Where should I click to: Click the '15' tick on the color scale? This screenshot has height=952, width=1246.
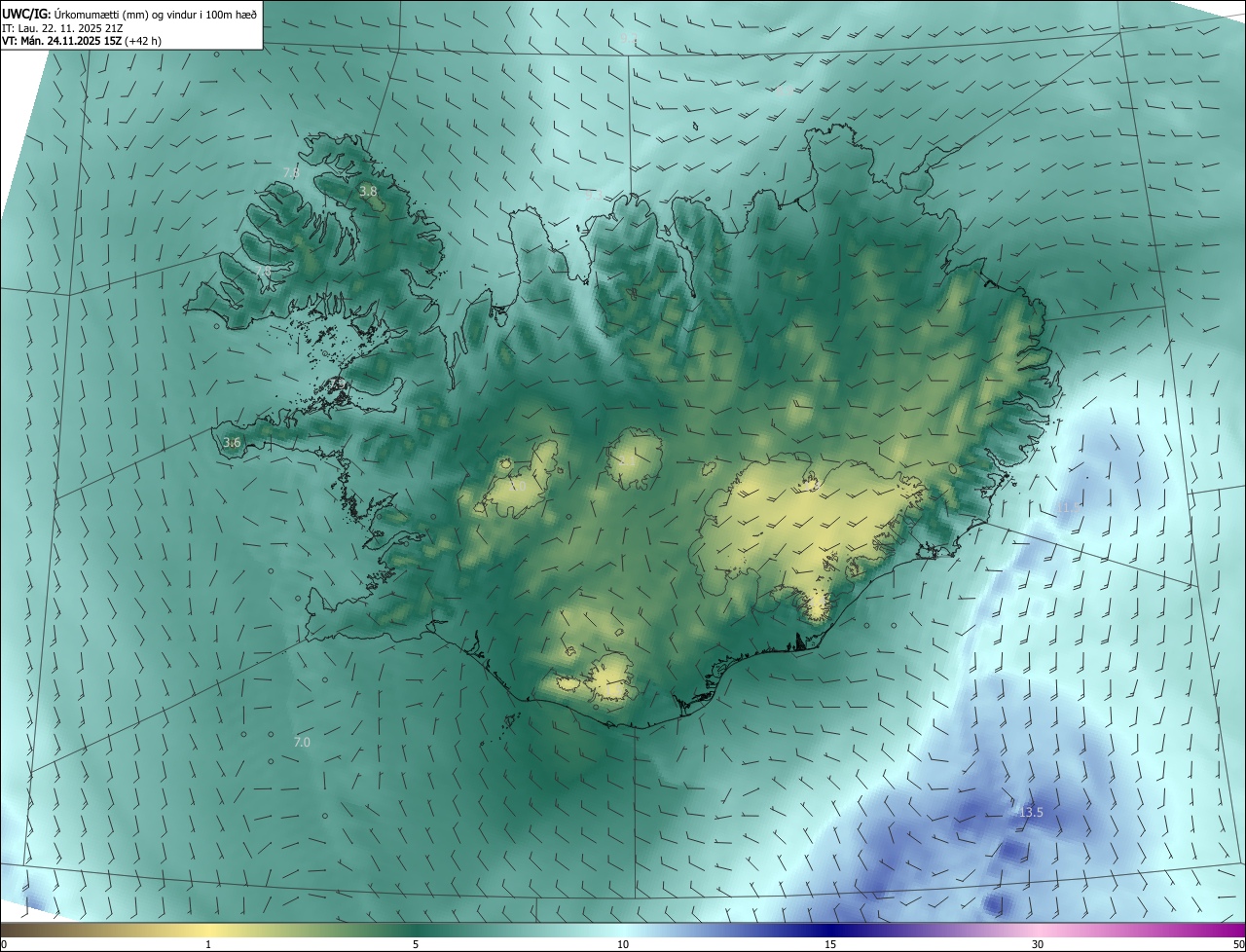tap(830, 945)
